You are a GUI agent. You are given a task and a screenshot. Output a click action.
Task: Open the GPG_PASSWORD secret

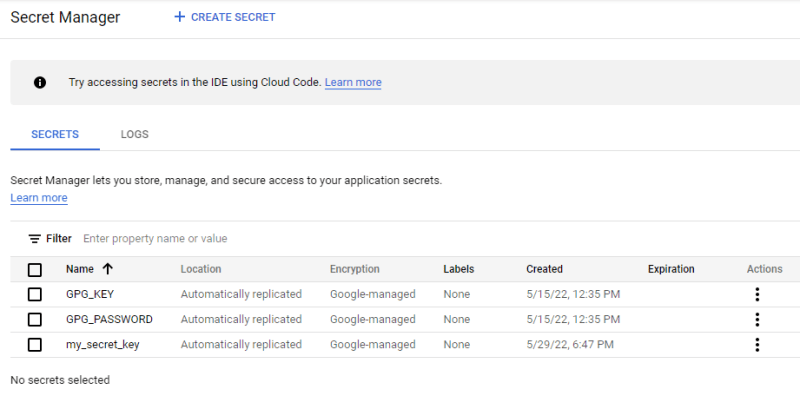point(109,319)
